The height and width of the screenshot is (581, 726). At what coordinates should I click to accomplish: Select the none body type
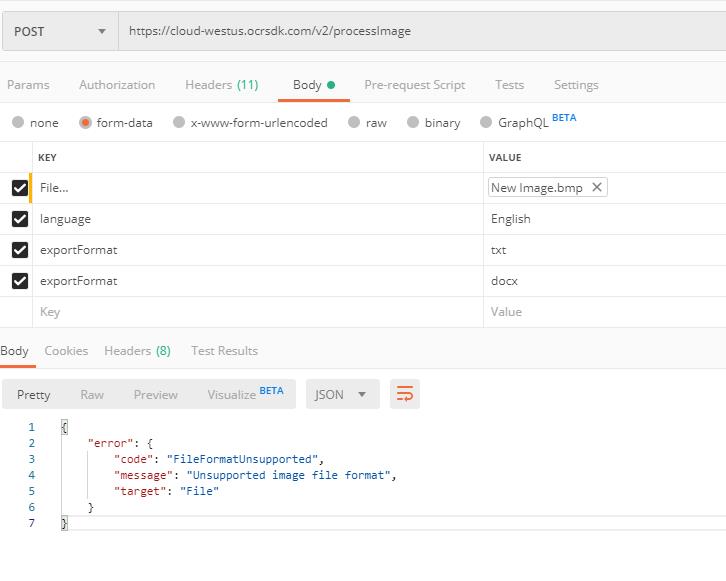pyautogui.click(x=18, y=122)
